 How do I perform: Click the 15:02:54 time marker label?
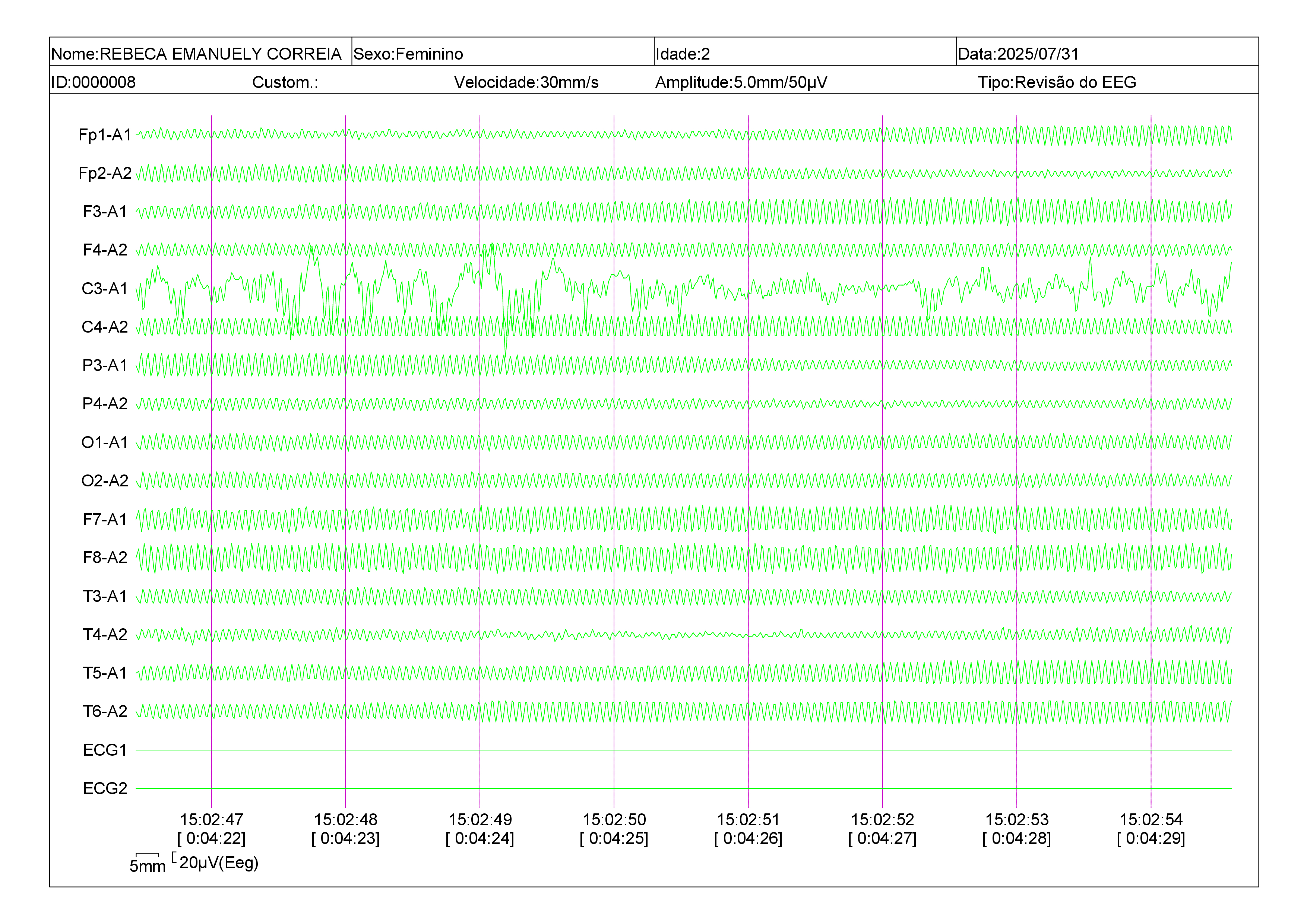click(x=1151, y=820)
